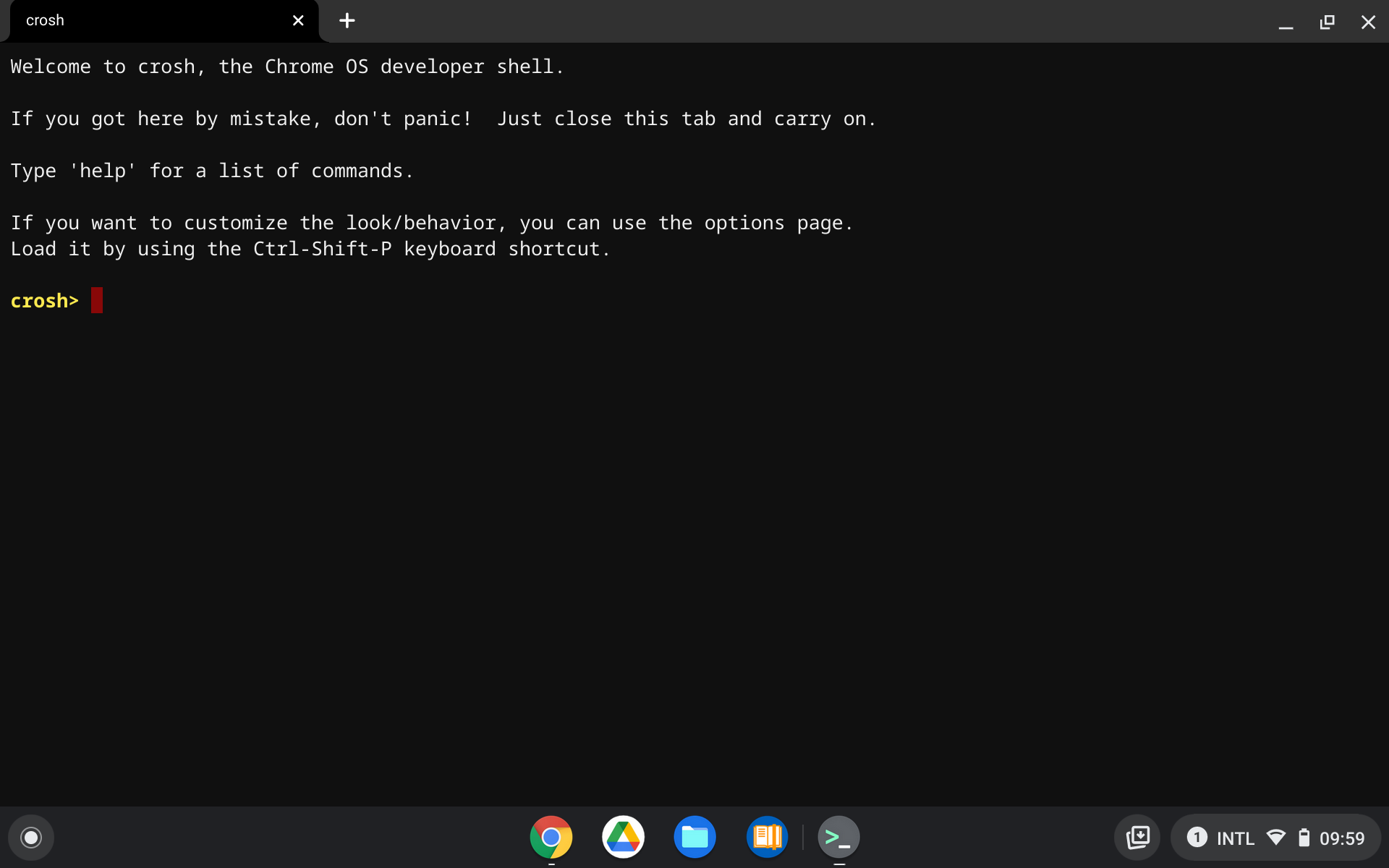Click the Wi-Fi status icon

[x=1276, y=838]
